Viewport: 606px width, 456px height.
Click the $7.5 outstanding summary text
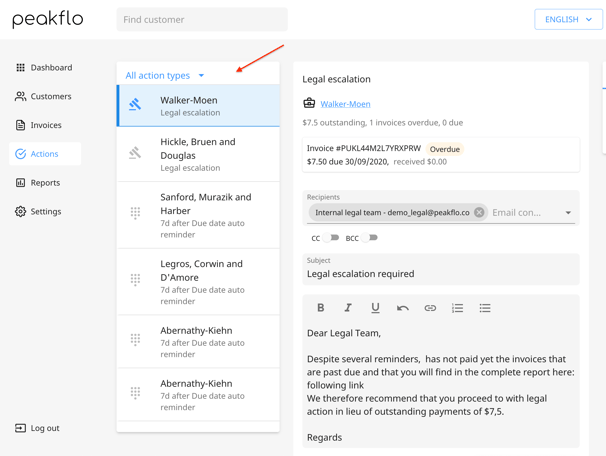[383, 123]
